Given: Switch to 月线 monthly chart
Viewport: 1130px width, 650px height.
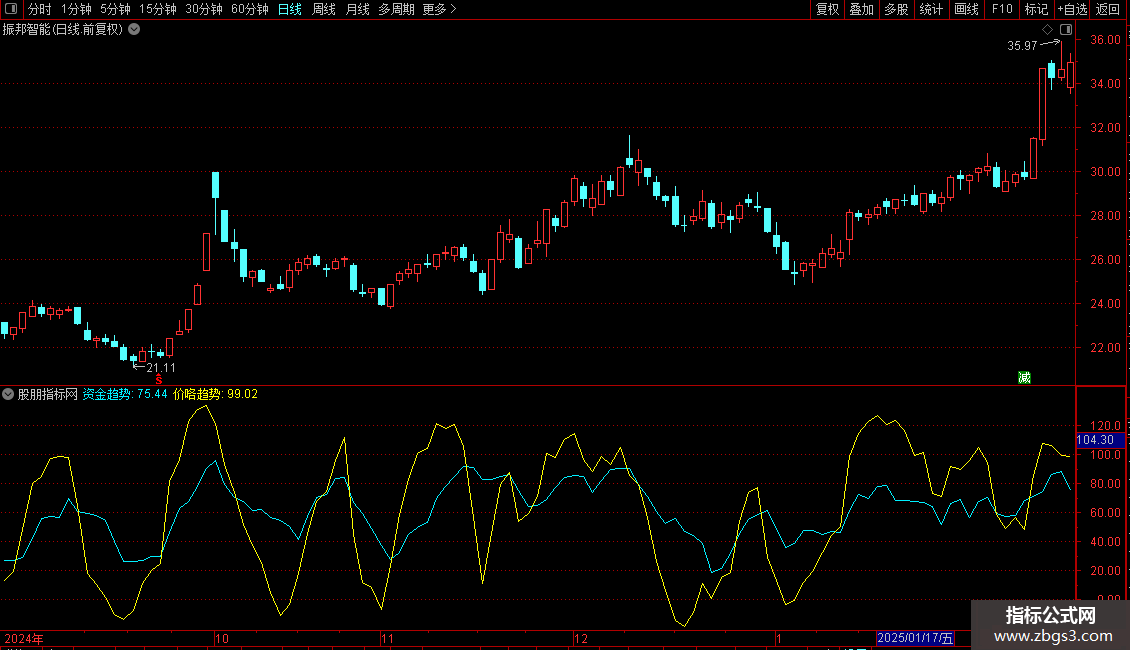Looking at the screenshot, I should 357,9.
